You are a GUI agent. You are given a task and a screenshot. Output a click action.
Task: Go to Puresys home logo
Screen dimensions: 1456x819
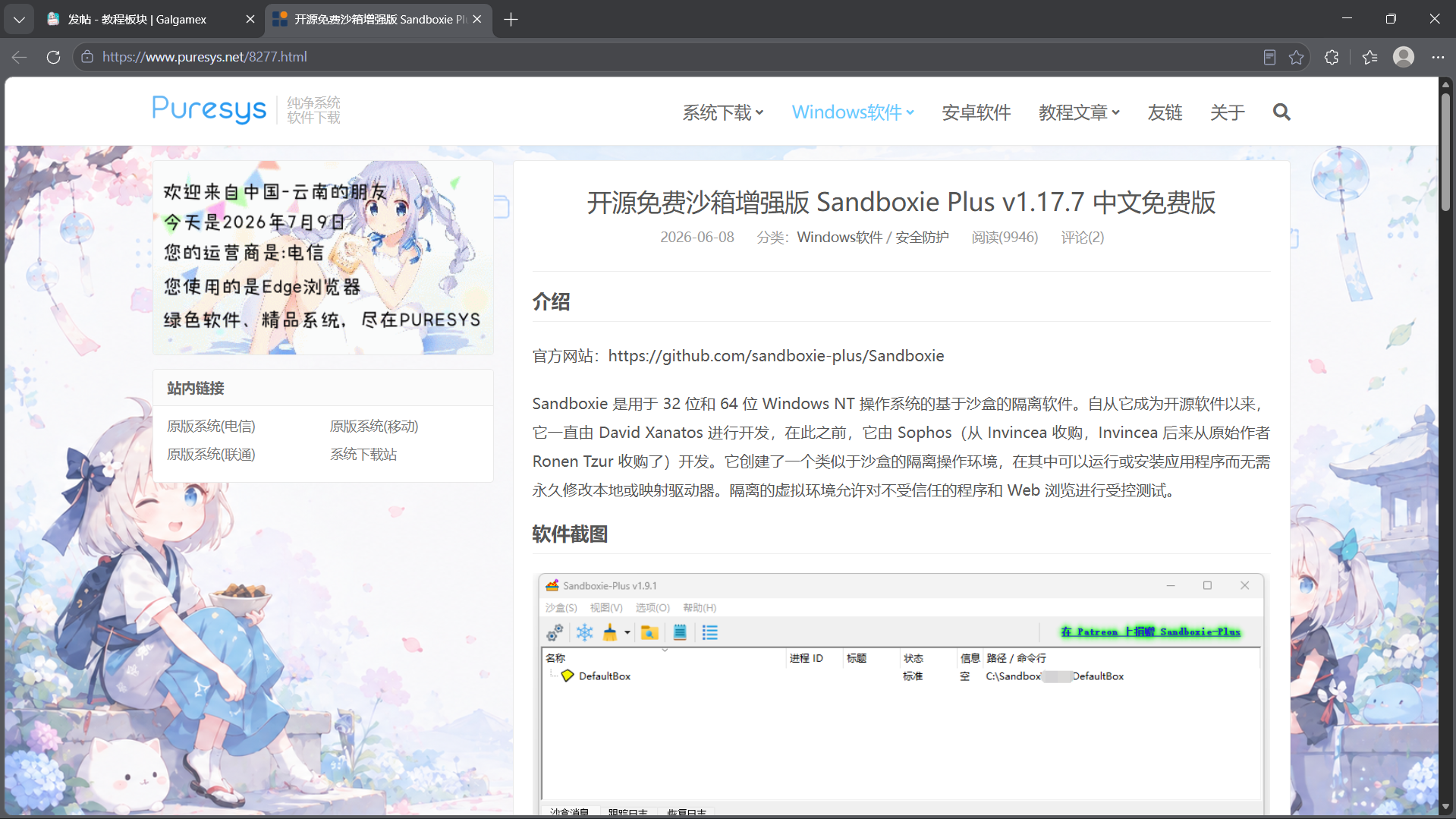click(247, 110)
